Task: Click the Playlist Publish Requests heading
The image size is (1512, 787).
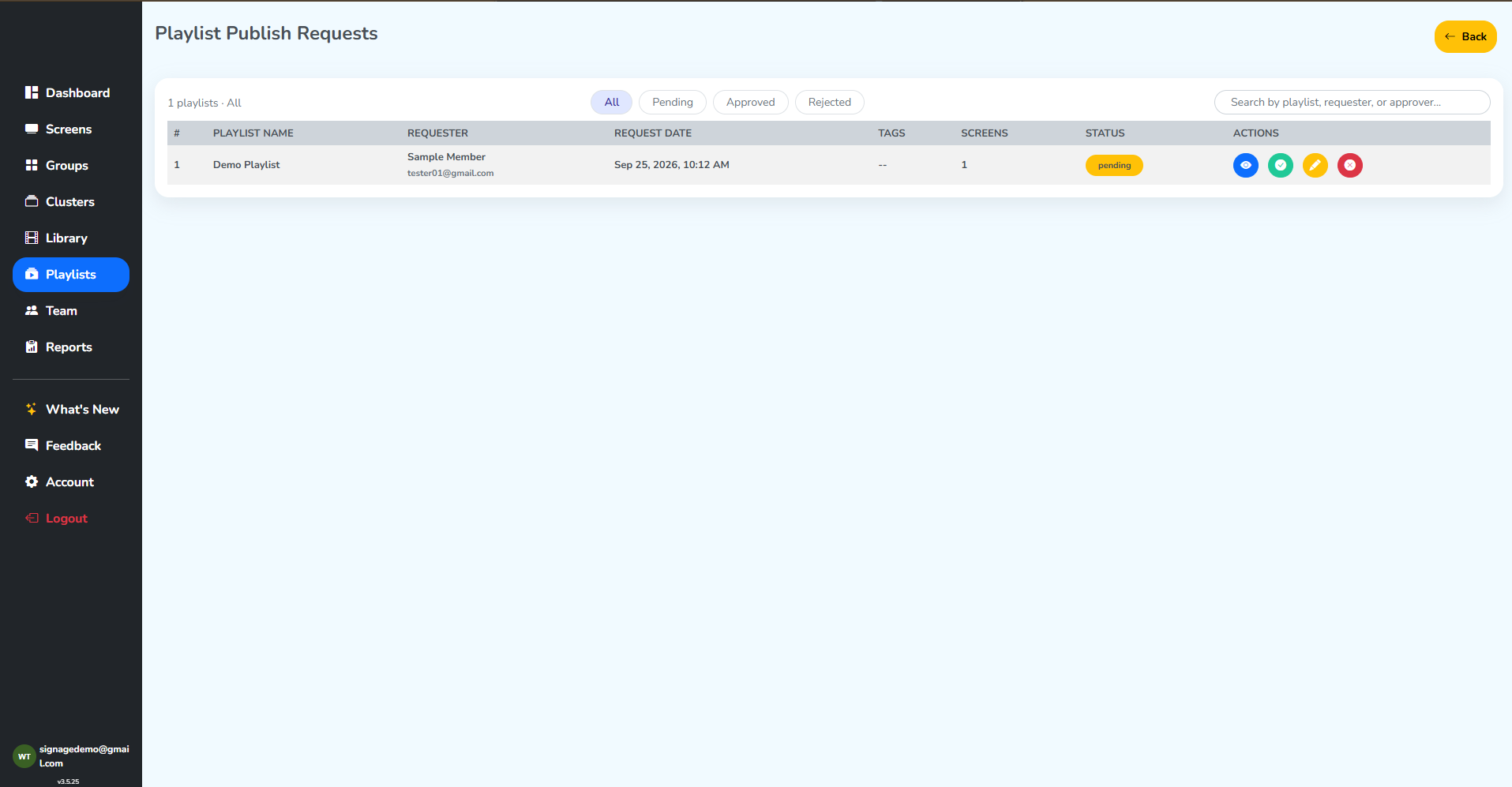Action: [266, 33]
